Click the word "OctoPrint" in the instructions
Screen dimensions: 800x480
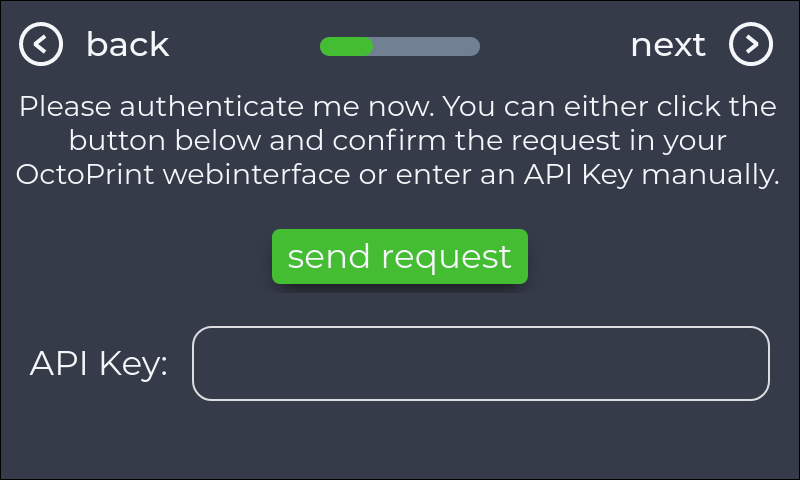pos(85,174)
